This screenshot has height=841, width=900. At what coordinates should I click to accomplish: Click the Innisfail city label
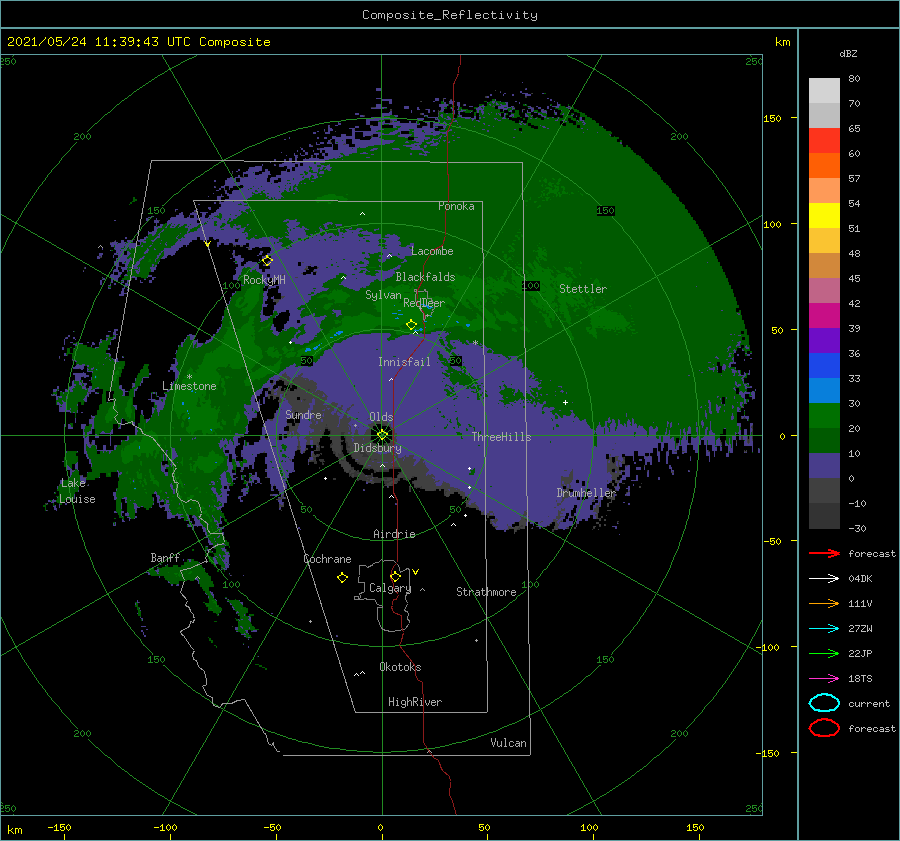(404, 362)
